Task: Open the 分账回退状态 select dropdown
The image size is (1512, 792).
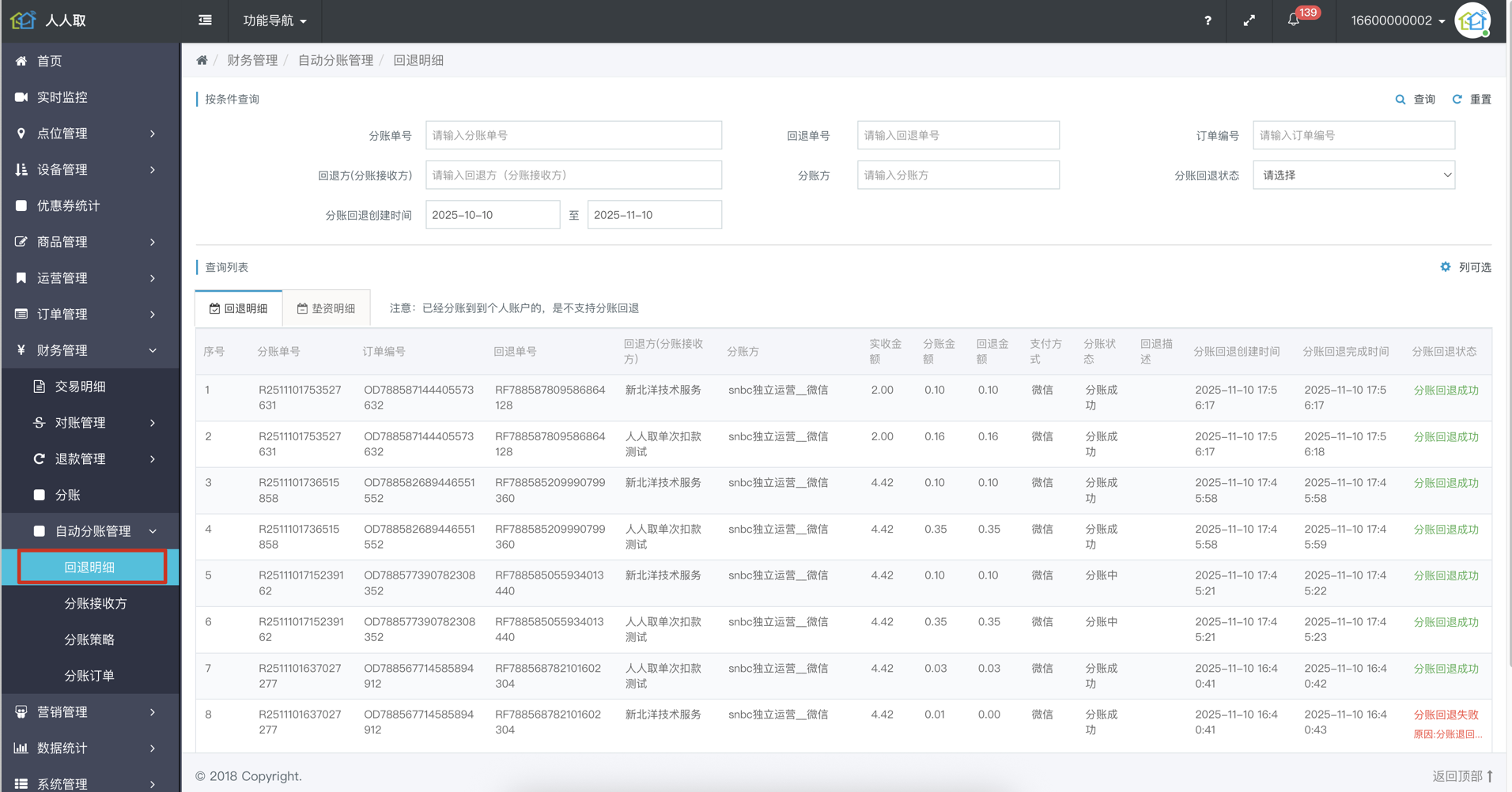Action: click(x=1353, y=175)
